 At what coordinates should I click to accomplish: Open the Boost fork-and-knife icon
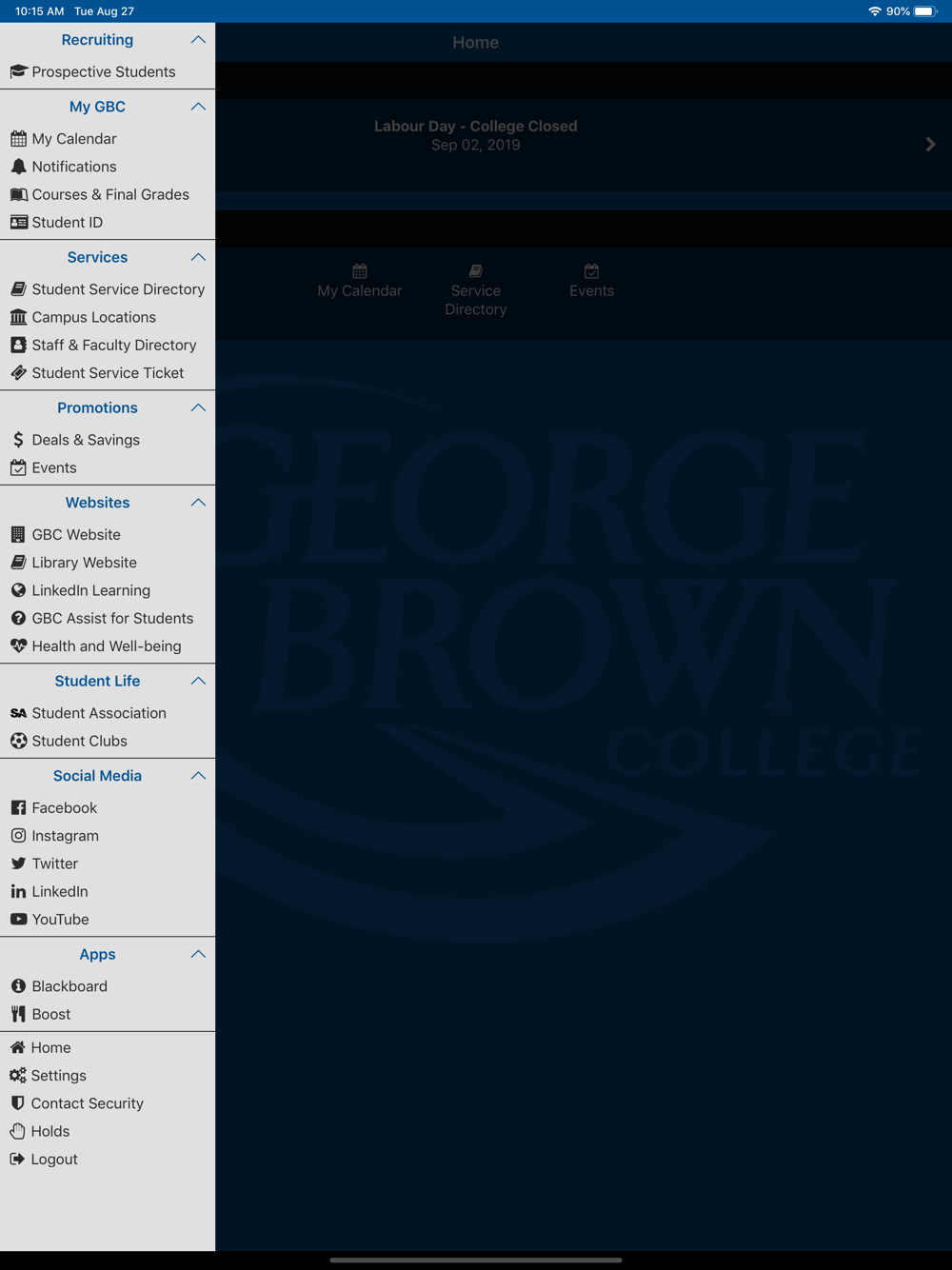coord(18,1014)
